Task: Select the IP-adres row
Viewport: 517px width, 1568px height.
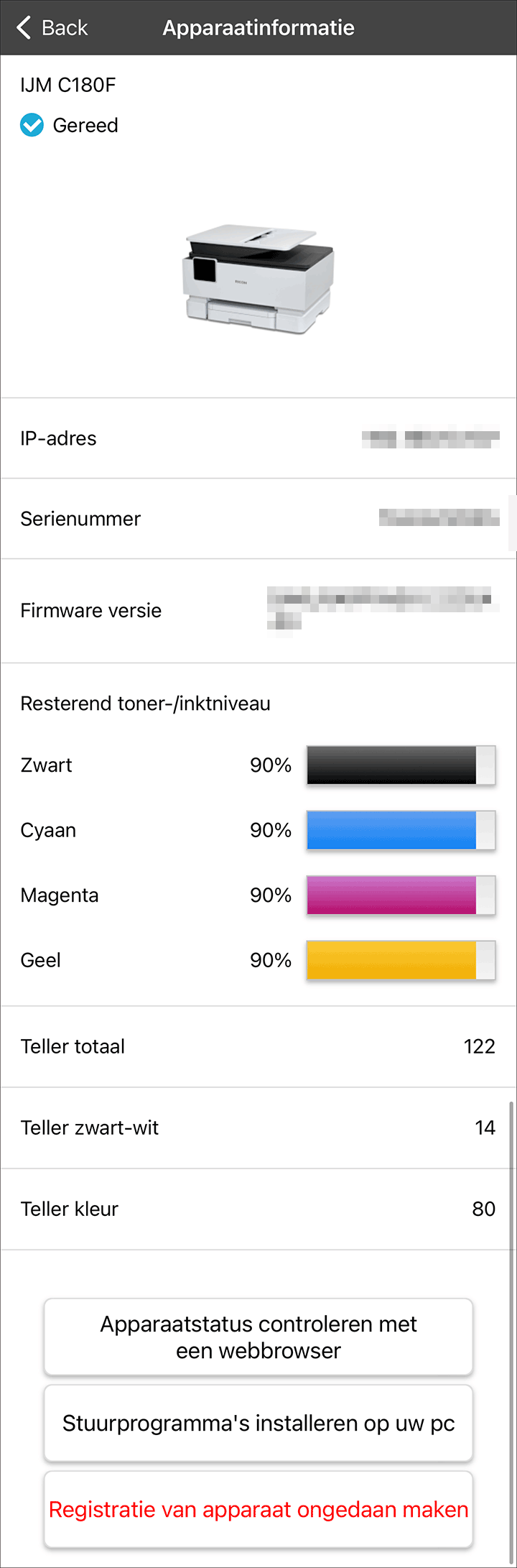Action: tap(258, 438)
